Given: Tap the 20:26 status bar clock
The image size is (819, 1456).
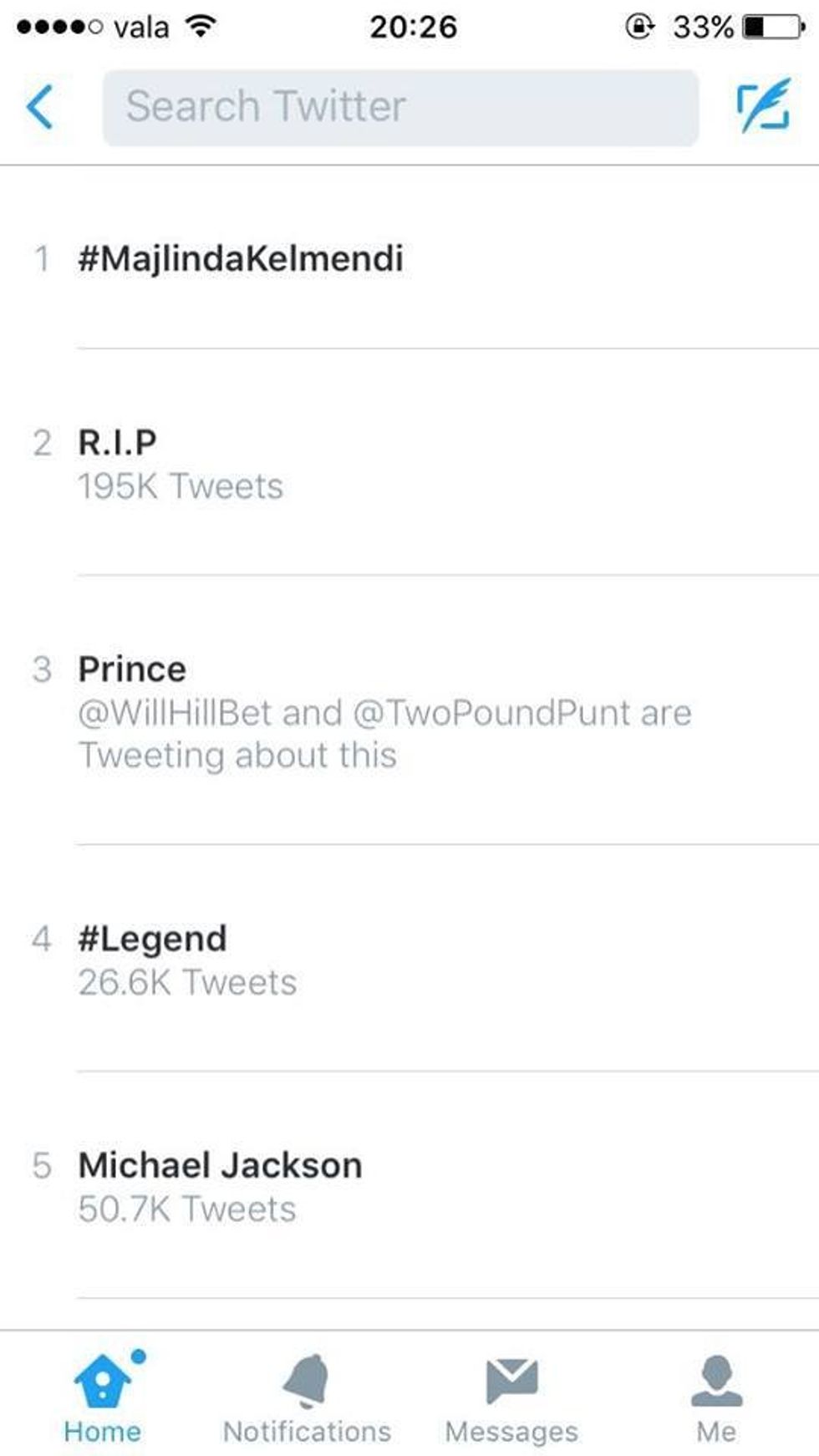Looking at the screenshot, I should (413, 27).
